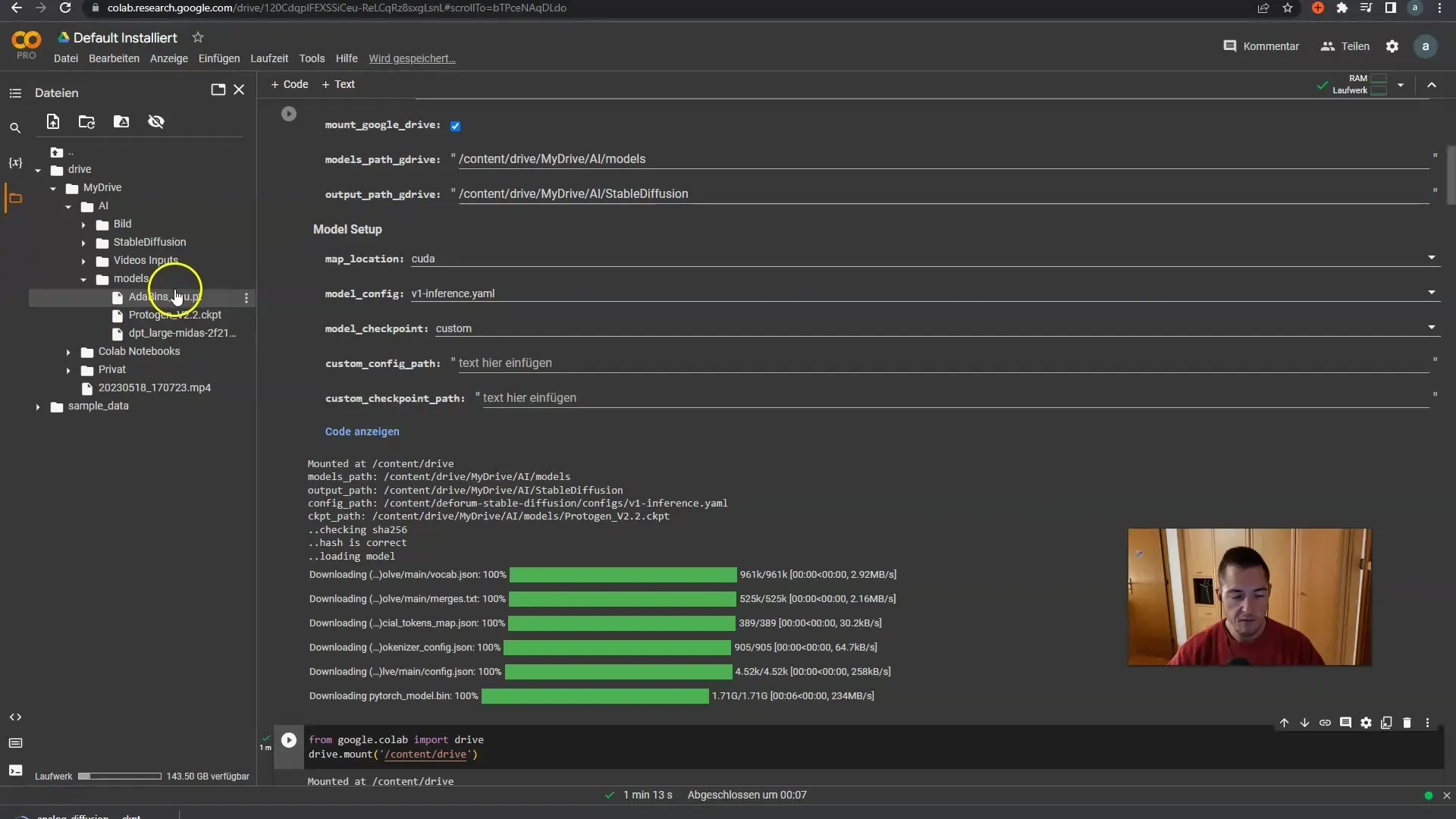1456x819 pixels.
Task: Click the hide filesystem icon in sidebar
Action: pos(156,122)
